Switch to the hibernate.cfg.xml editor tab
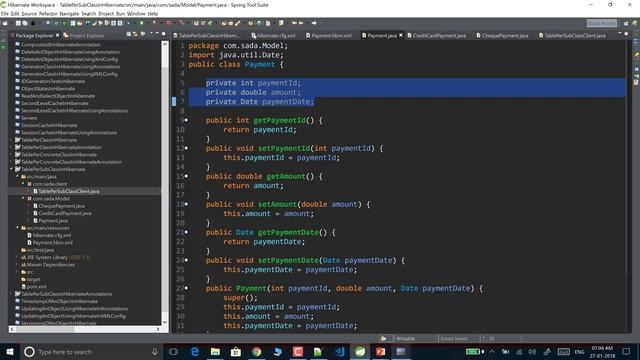Image resolution: width=640 pixels, height=360 pixels. [x=273, y=36]
